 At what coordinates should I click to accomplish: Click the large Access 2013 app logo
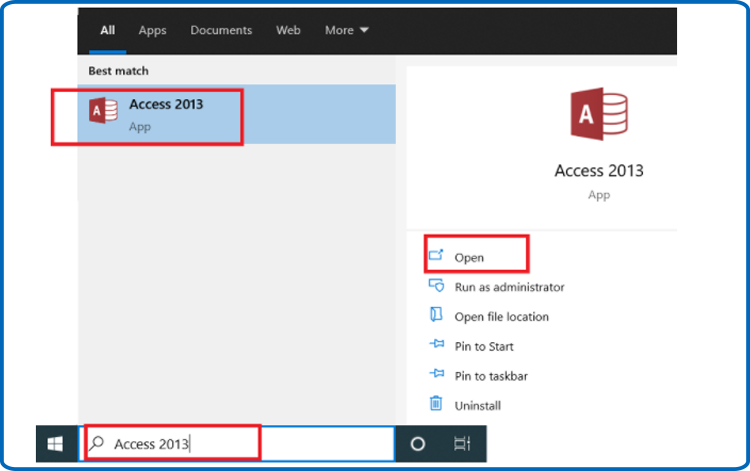599,114
